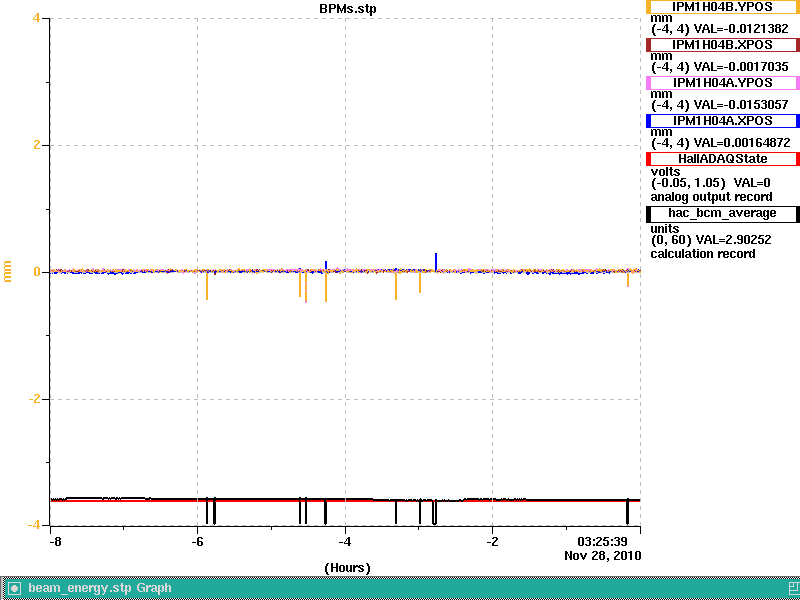The height and width of the screenshot is (600, 800).
Task: Select the IPM1H04B.YPOS legend entry
Action: 722,7
